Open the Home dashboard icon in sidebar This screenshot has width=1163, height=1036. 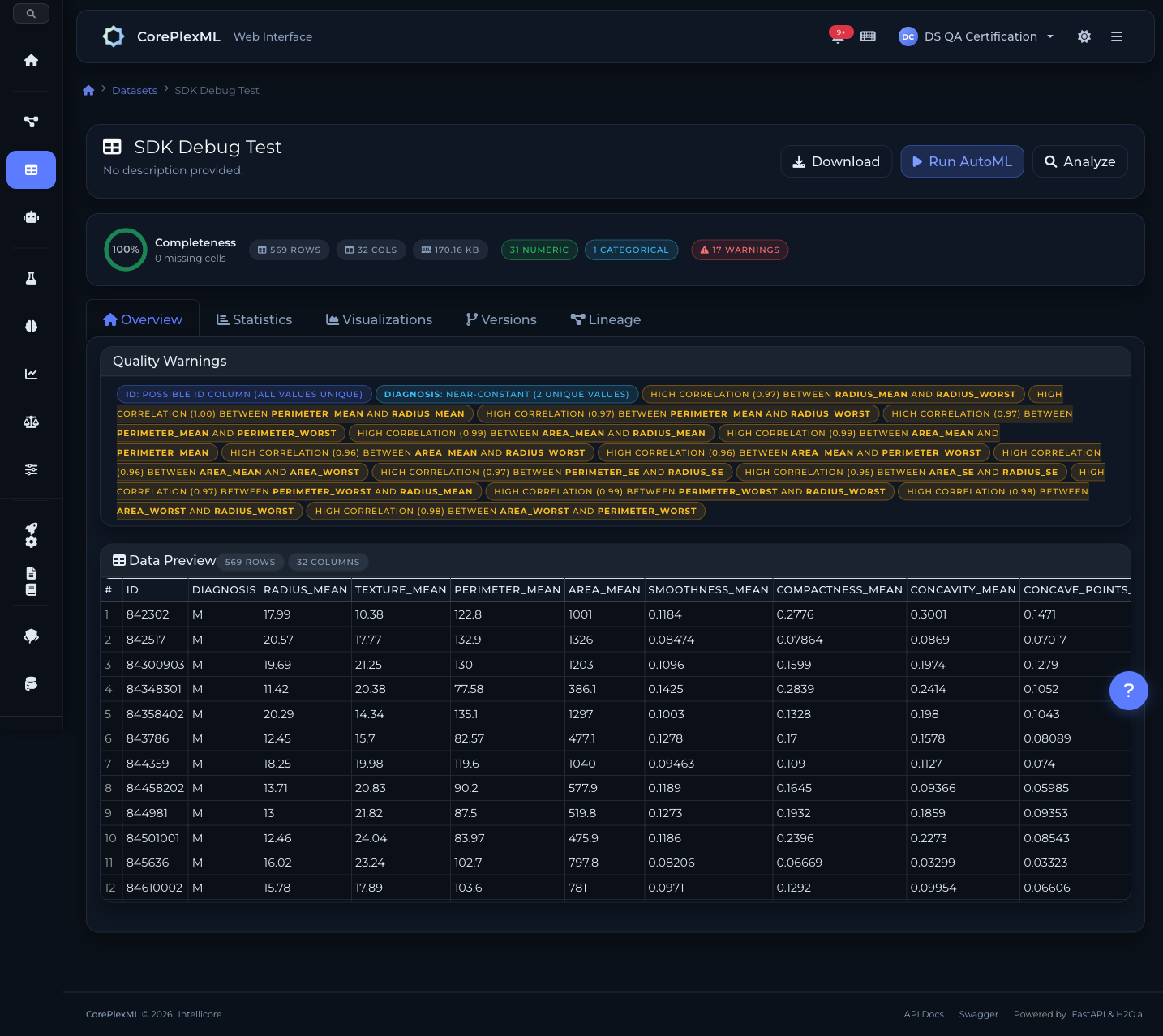coord(31,60)
